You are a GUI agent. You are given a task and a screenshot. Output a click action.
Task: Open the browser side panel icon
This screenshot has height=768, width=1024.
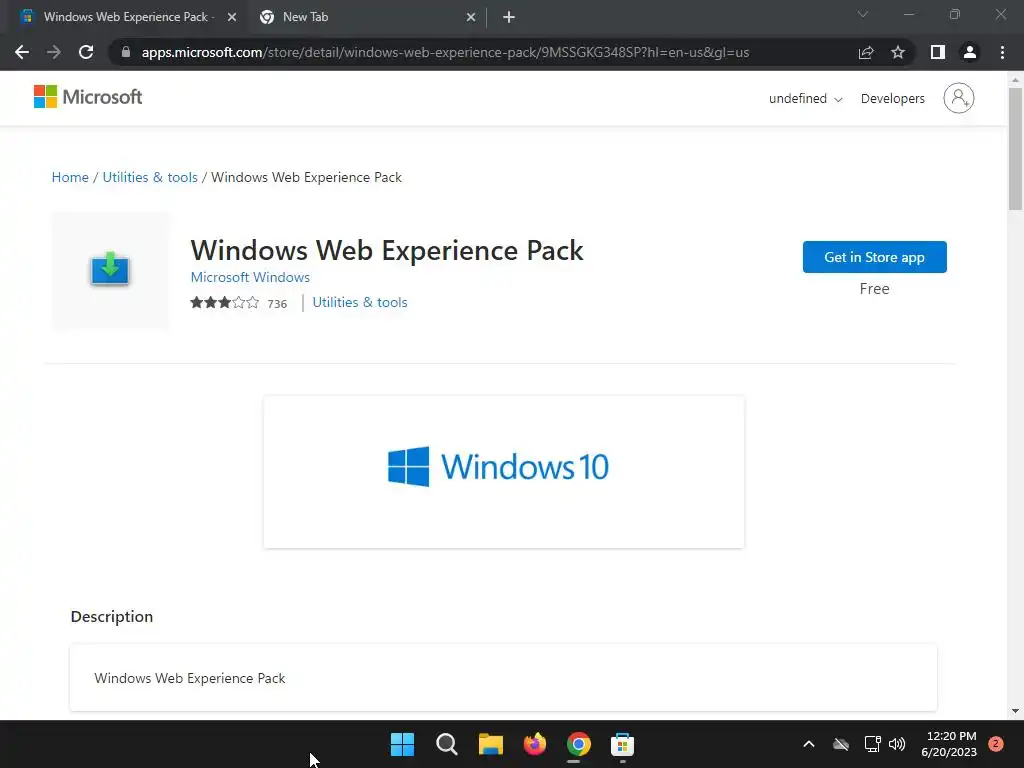938,52
